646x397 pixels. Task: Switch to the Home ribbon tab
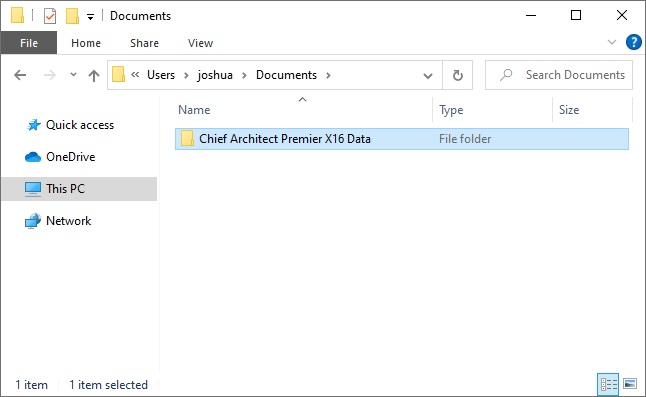pos(86,43)
